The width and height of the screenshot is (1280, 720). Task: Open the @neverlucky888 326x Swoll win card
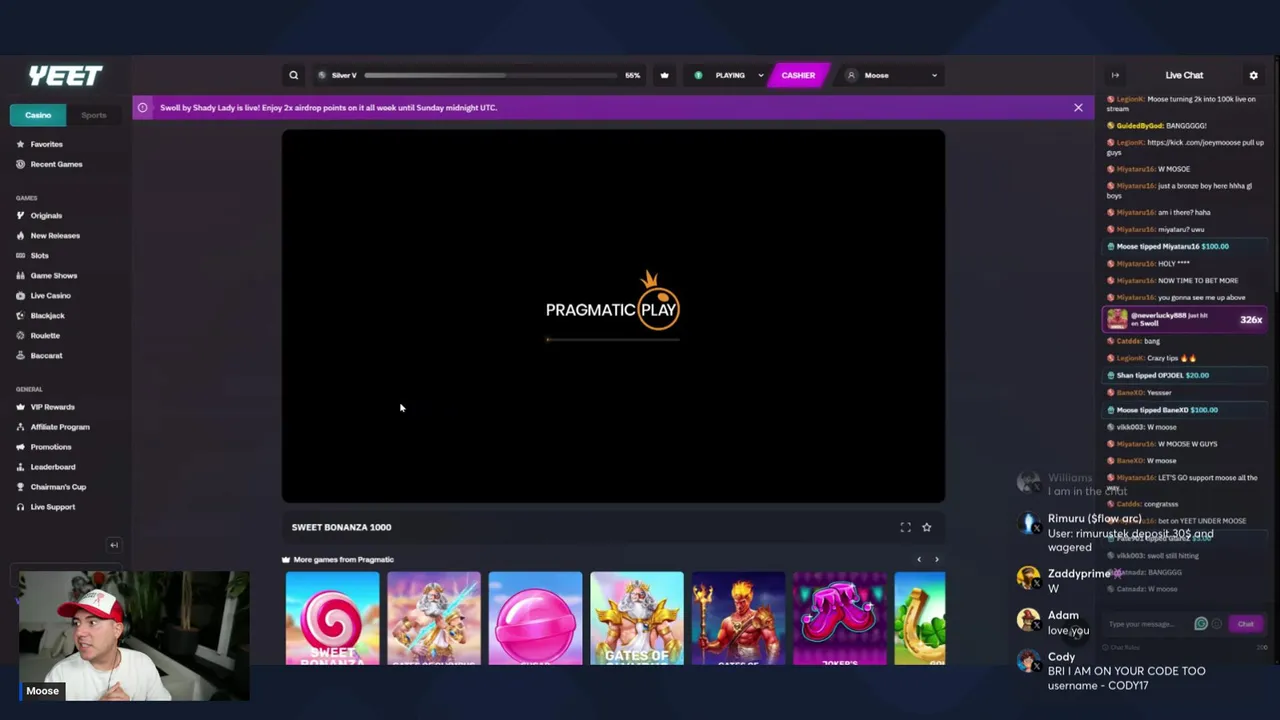point(1185,319)
